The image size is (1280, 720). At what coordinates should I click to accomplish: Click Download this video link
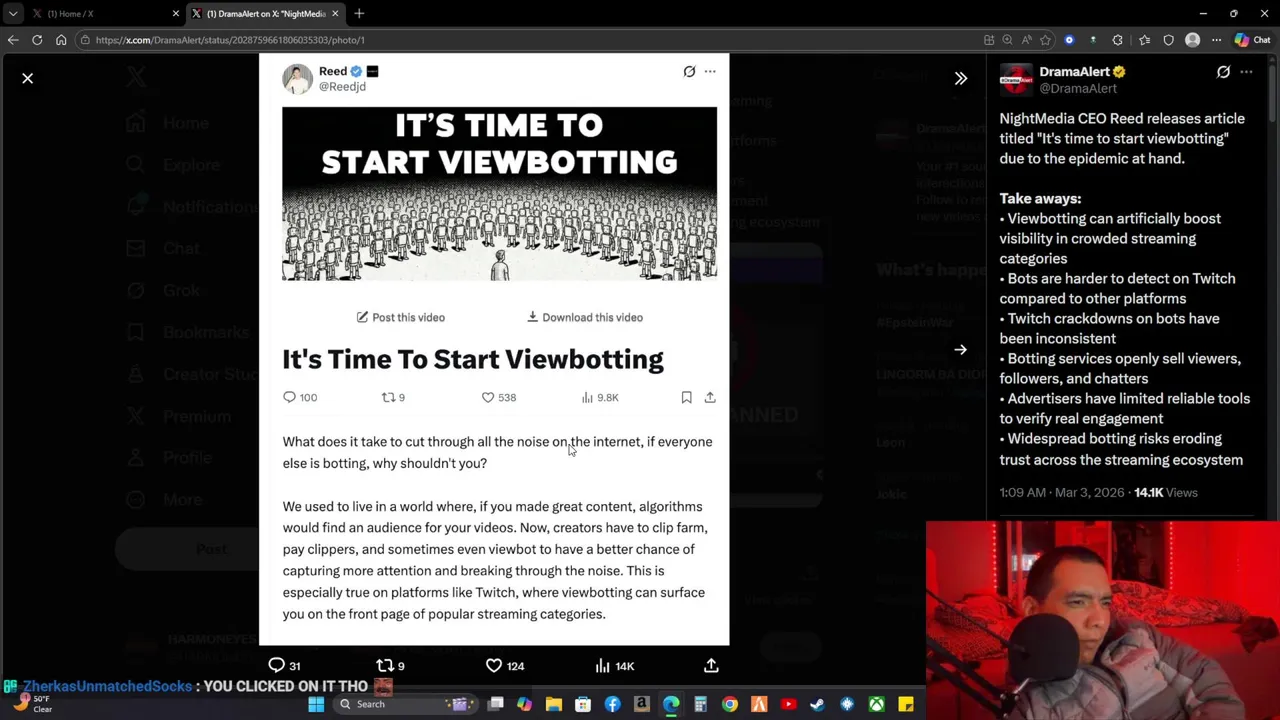point(585,317)
